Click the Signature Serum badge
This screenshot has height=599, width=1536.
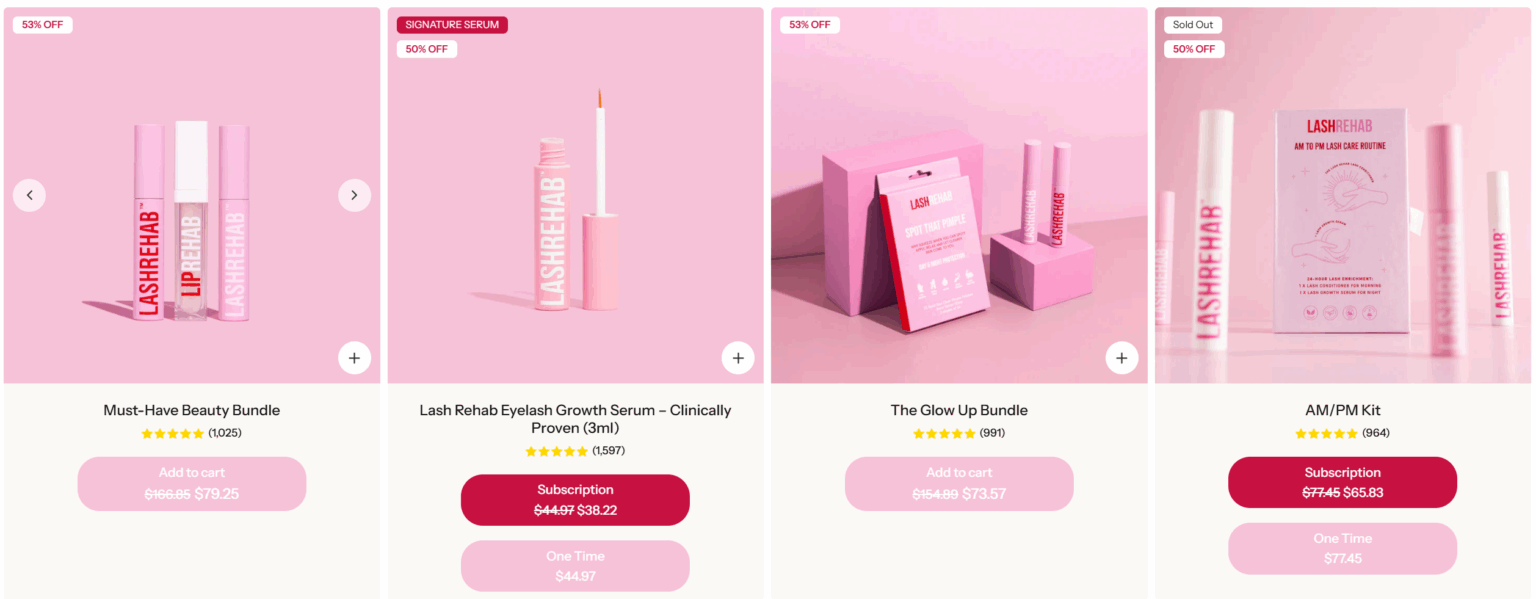(452, 25)
